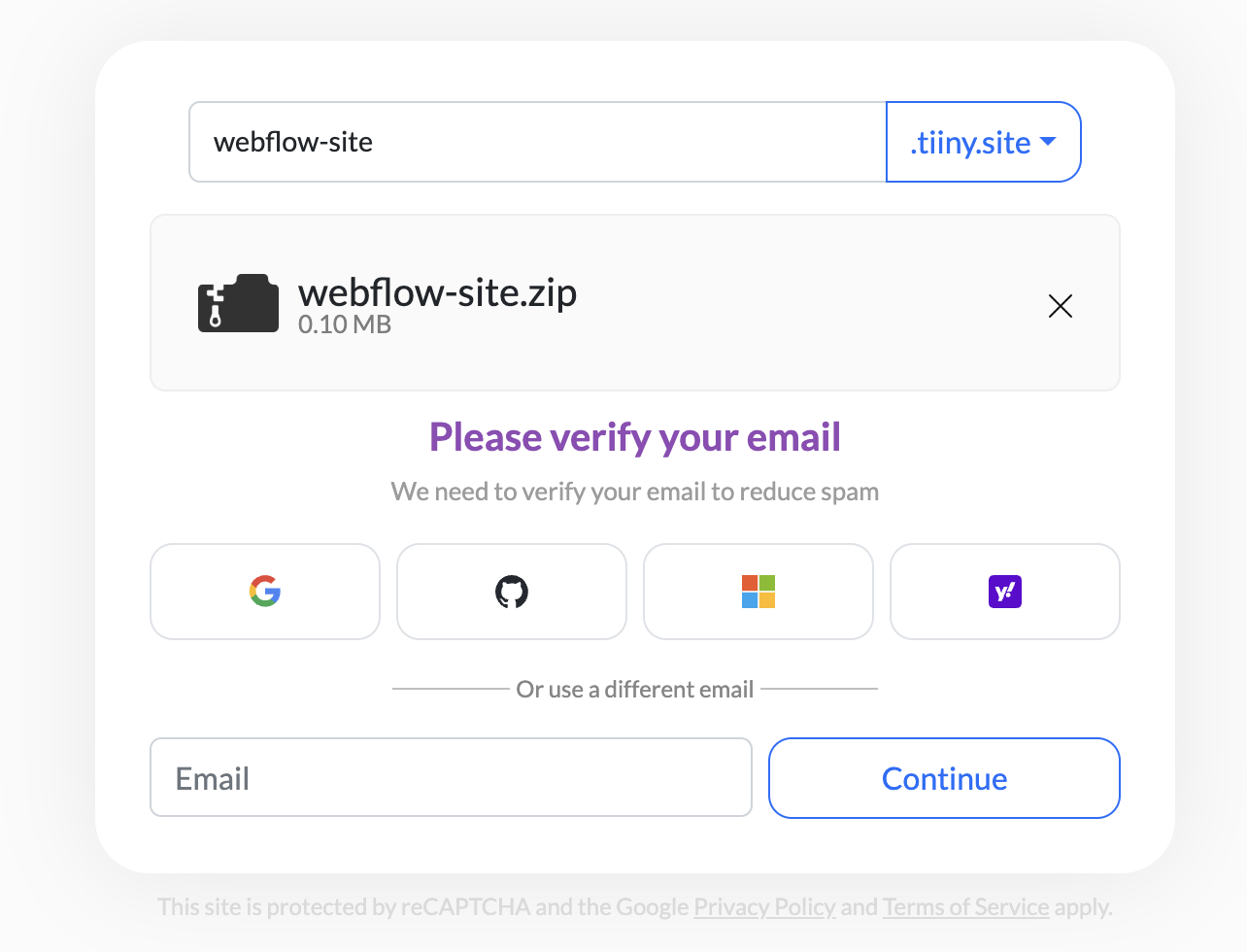The image size is (1247, 952).
Task: Click the domain selector chevron arrow
Action: click(x=1048, y=141)
